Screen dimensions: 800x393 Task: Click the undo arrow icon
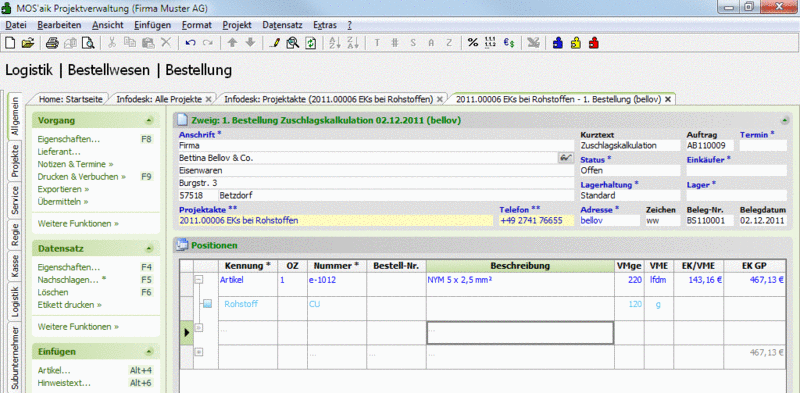click(190, 43)
